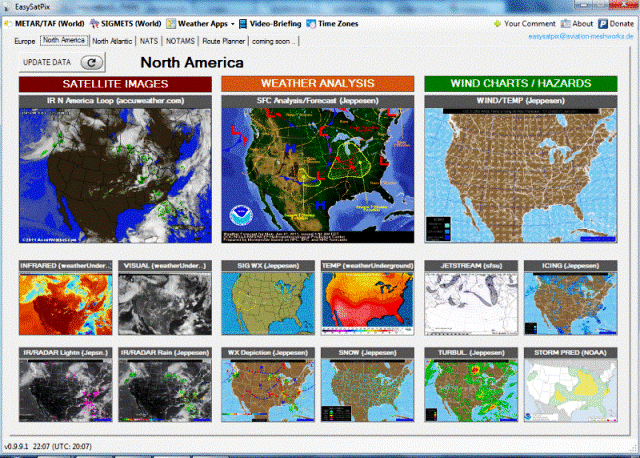Open the STORM PRED (NOAA) thumbnail

click(x=571, y=391)
